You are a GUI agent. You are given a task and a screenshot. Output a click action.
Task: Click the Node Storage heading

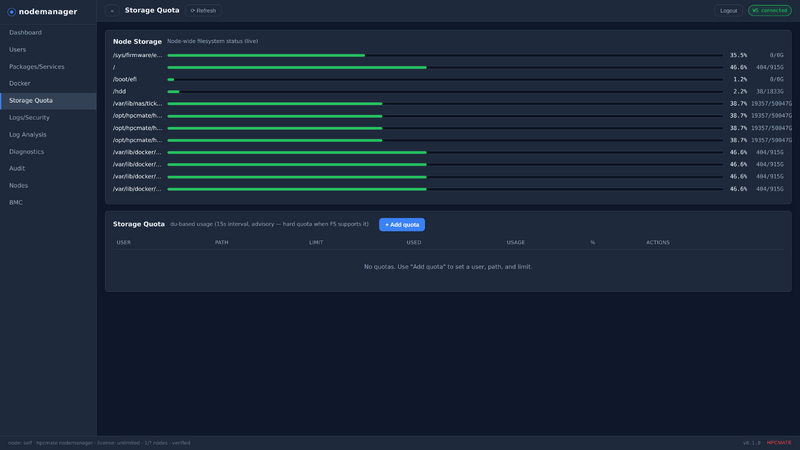137,42
